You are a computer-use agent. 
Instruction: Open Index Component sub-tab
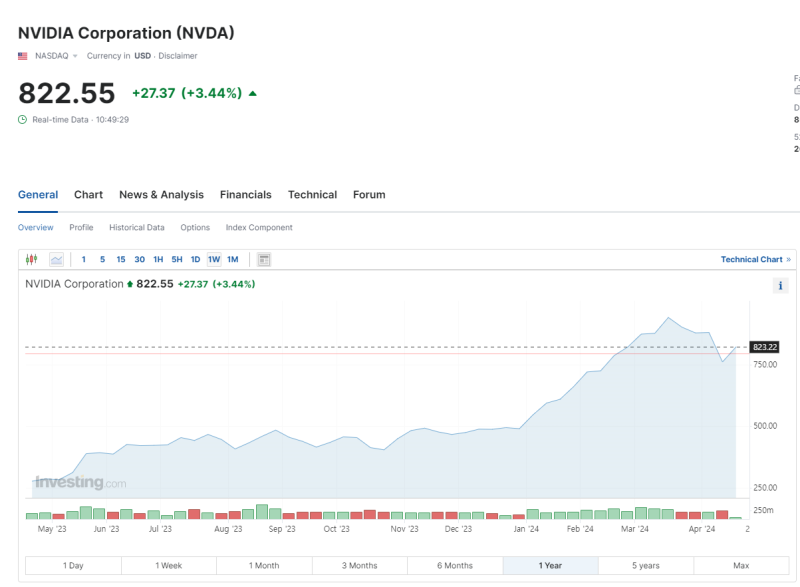pyautogui.click(x=259, y=227)
